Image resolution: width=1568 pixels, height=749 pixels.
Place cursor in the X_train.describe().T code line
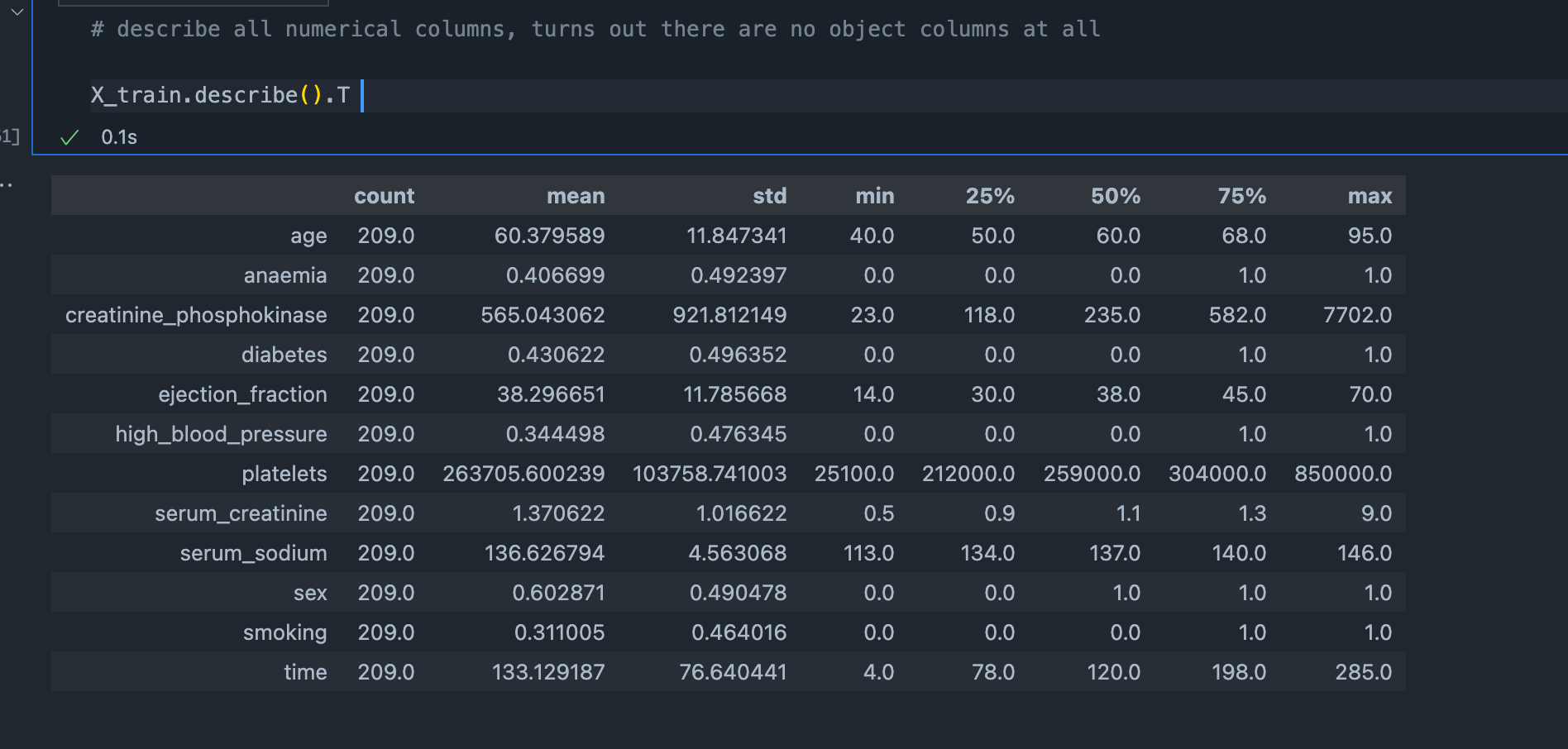220,96
